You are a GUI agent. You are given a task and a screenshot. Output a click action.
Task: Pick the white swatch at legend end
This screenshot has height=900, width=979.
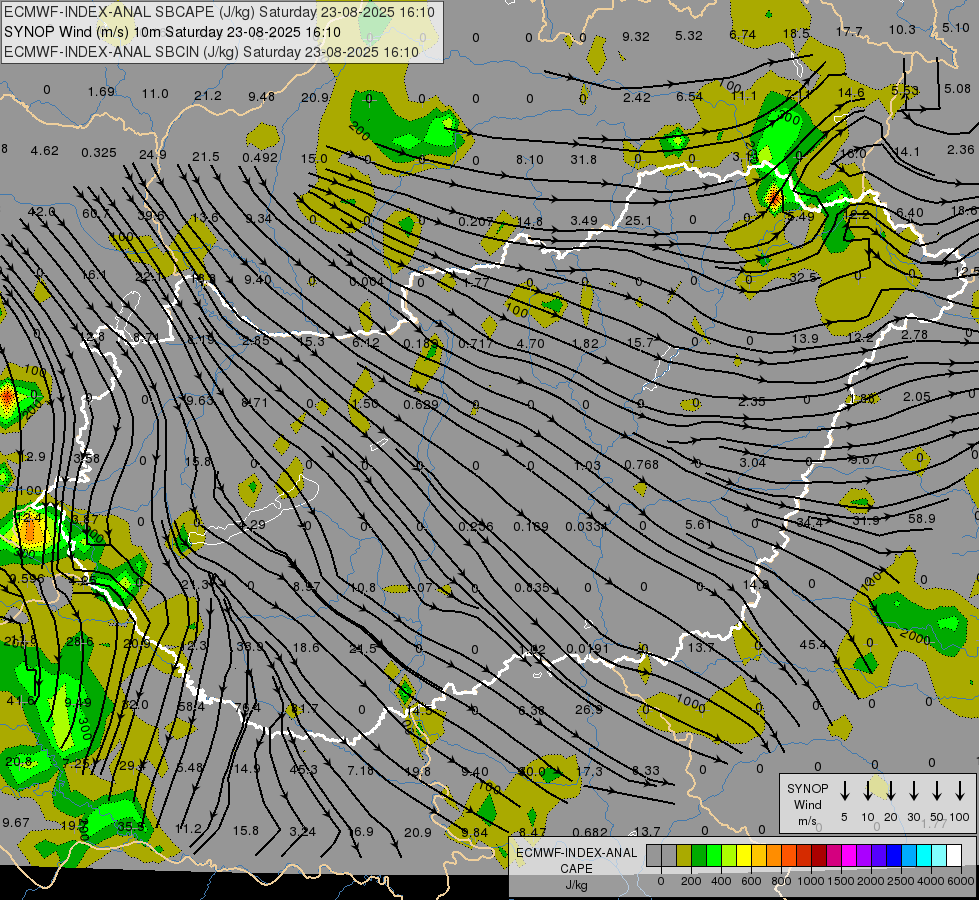(954, 856)
